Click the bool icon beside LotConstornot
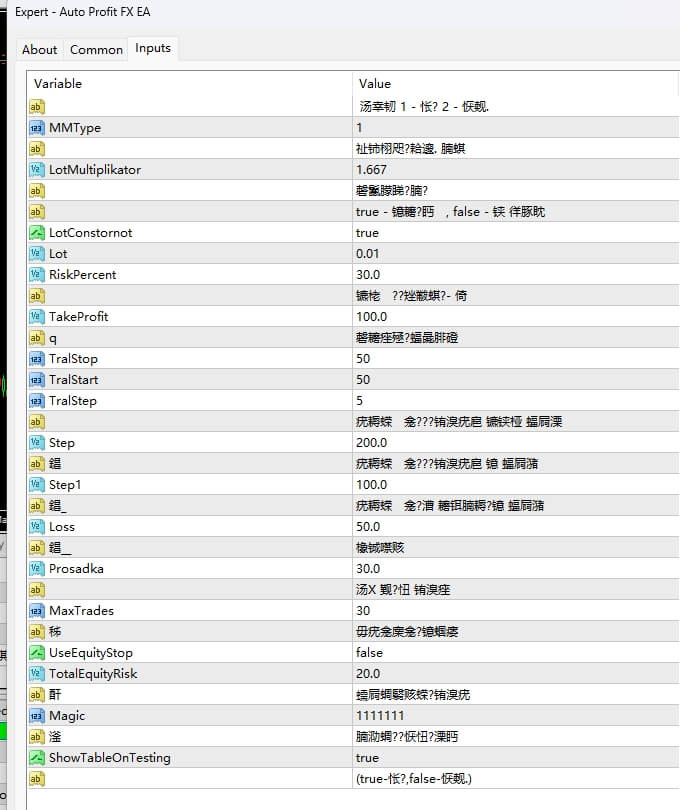 [37, 232]
